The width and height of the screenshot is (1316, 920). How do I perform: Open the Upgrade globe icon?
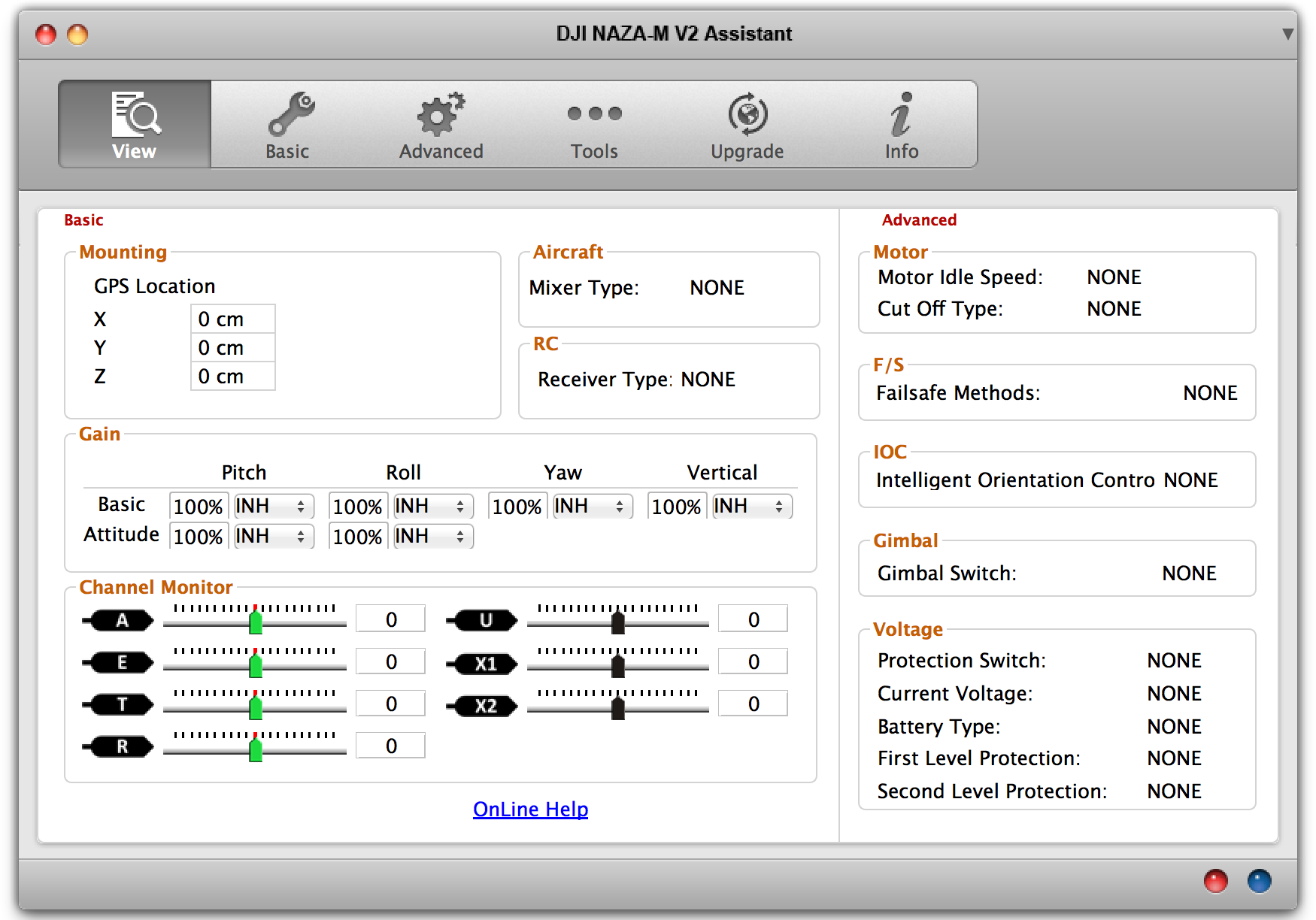point(747,124)
